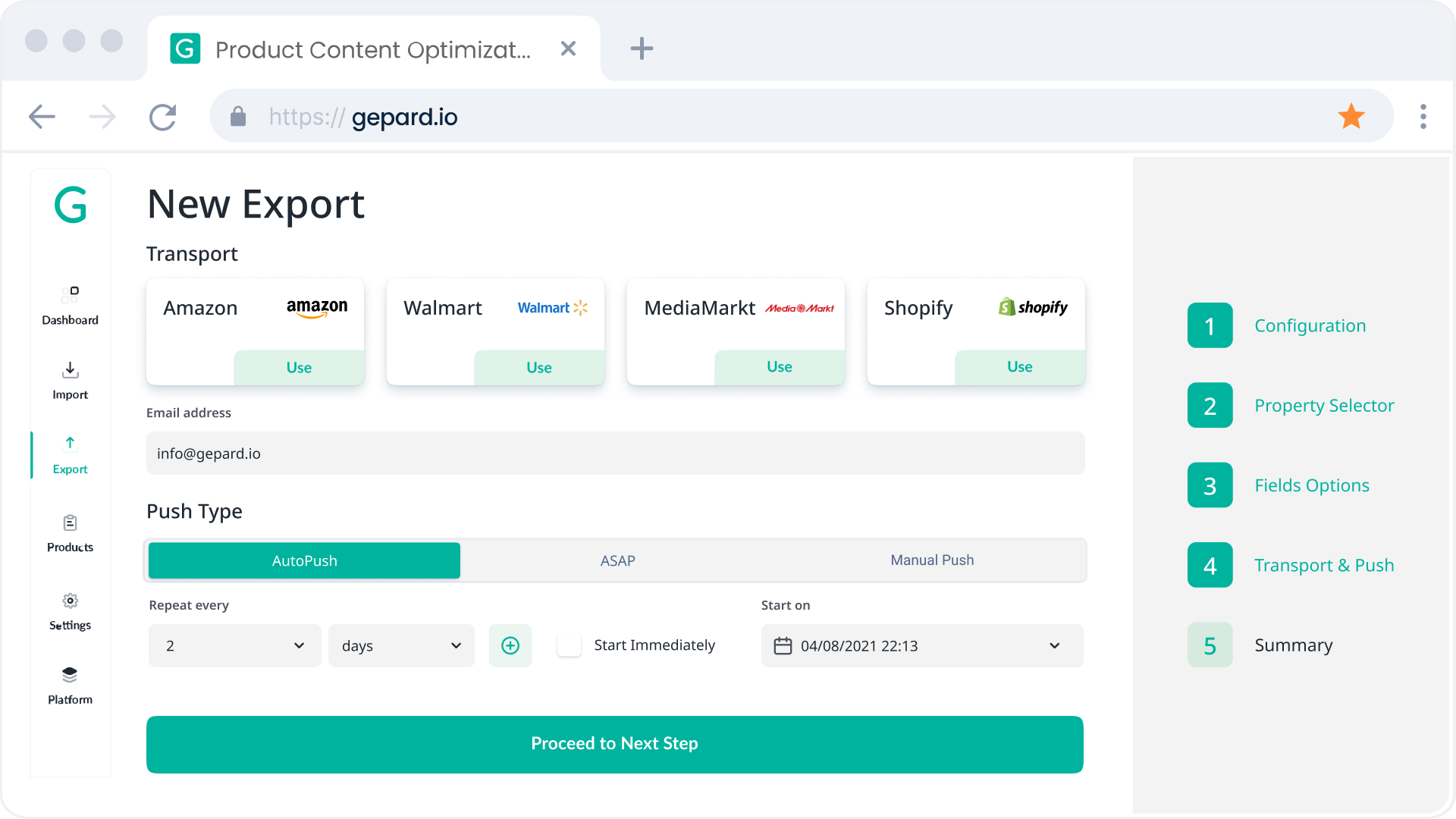This screenshot has height=819, width=1456.
Task: Select the AutoPush push type
Action: click(304, 560)
